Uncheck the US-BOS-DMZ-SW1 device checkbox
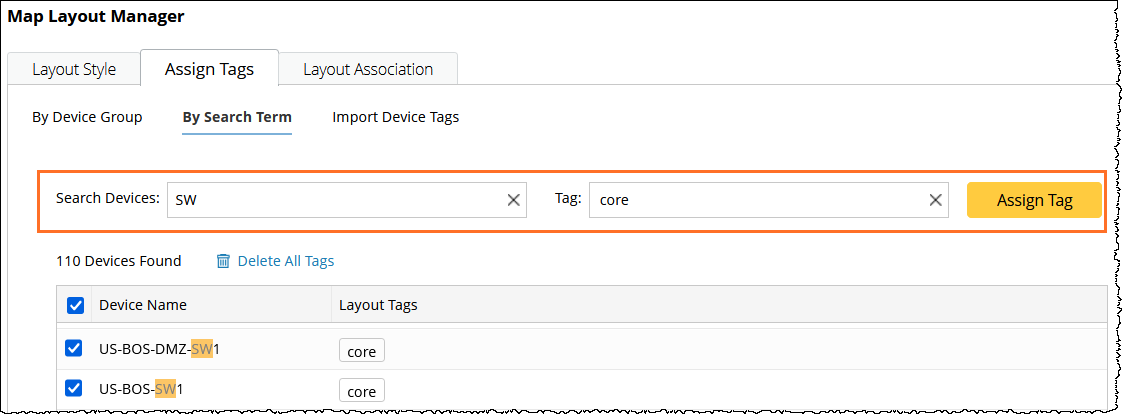This screenshot has height=415, width=1122. coord(73,348)
